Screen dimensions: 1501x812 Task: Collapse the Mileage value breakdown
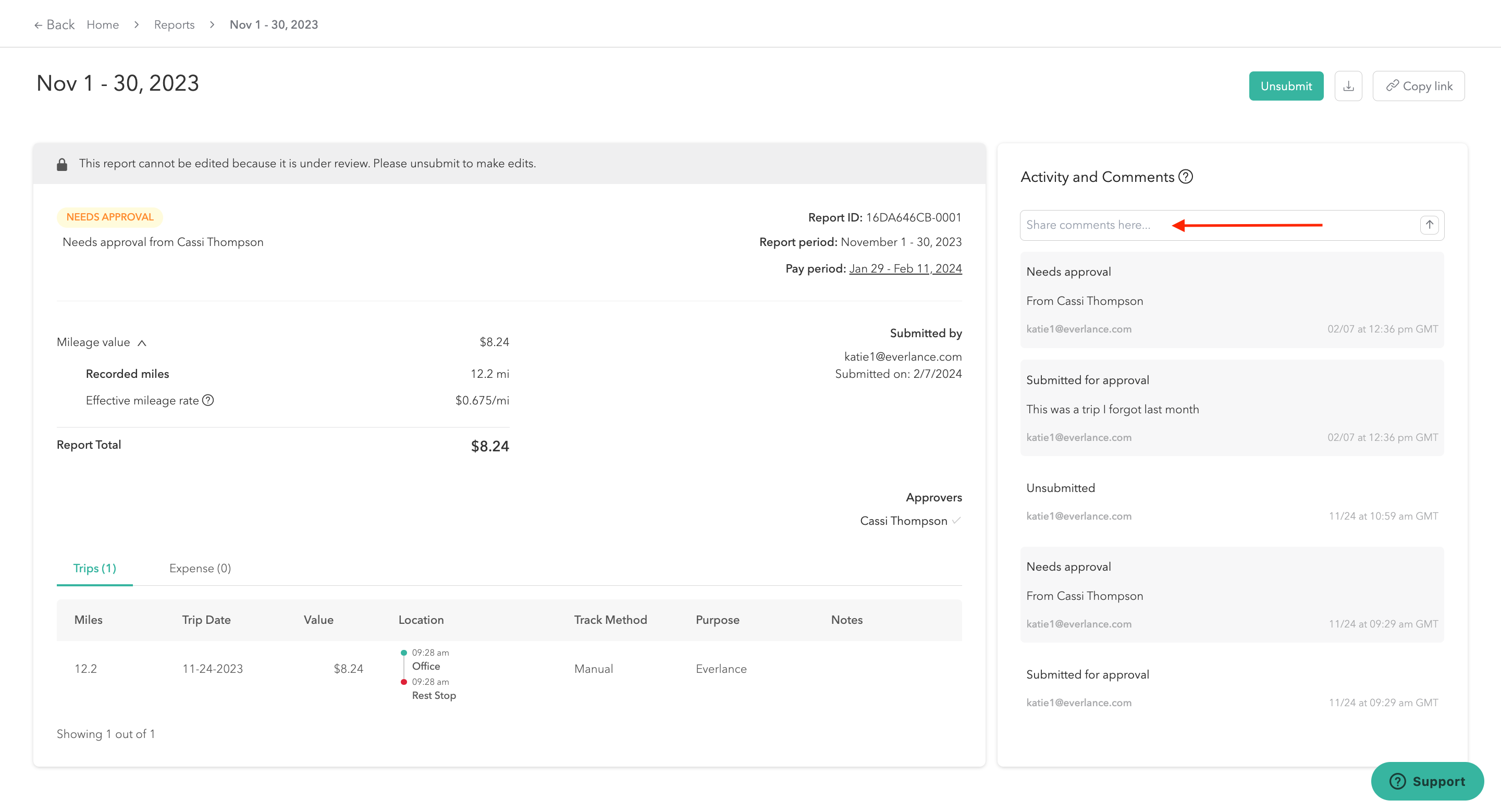pyautogui.click(x=142, y=342)
